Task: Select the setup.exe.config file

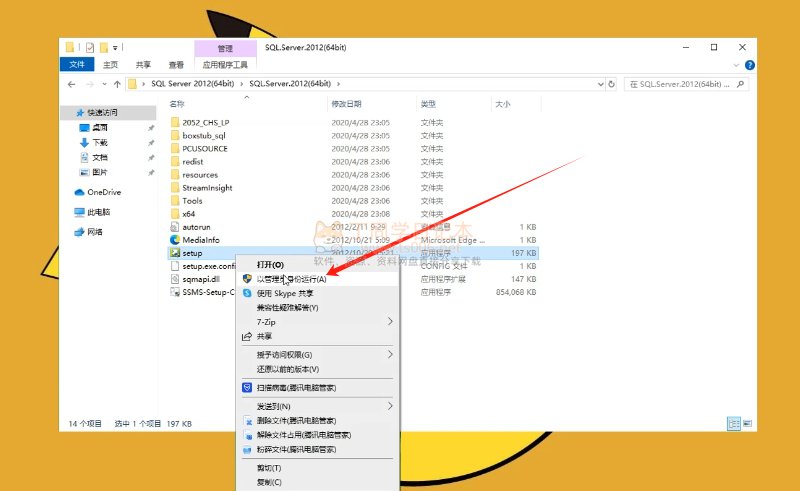Action: [209, 266]
